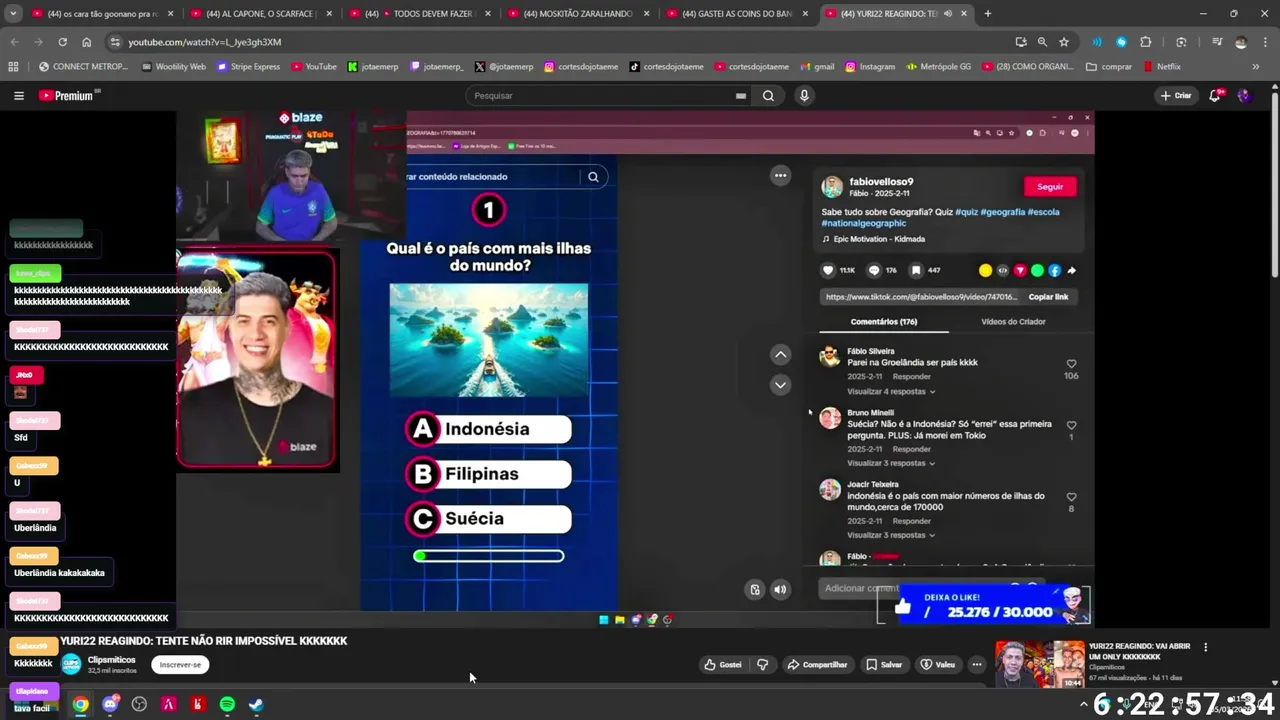The image size is (1280, 720).
Task: Go to next TikTok video with down chevron
Action: pyautogui.click(x=781, y=385)
